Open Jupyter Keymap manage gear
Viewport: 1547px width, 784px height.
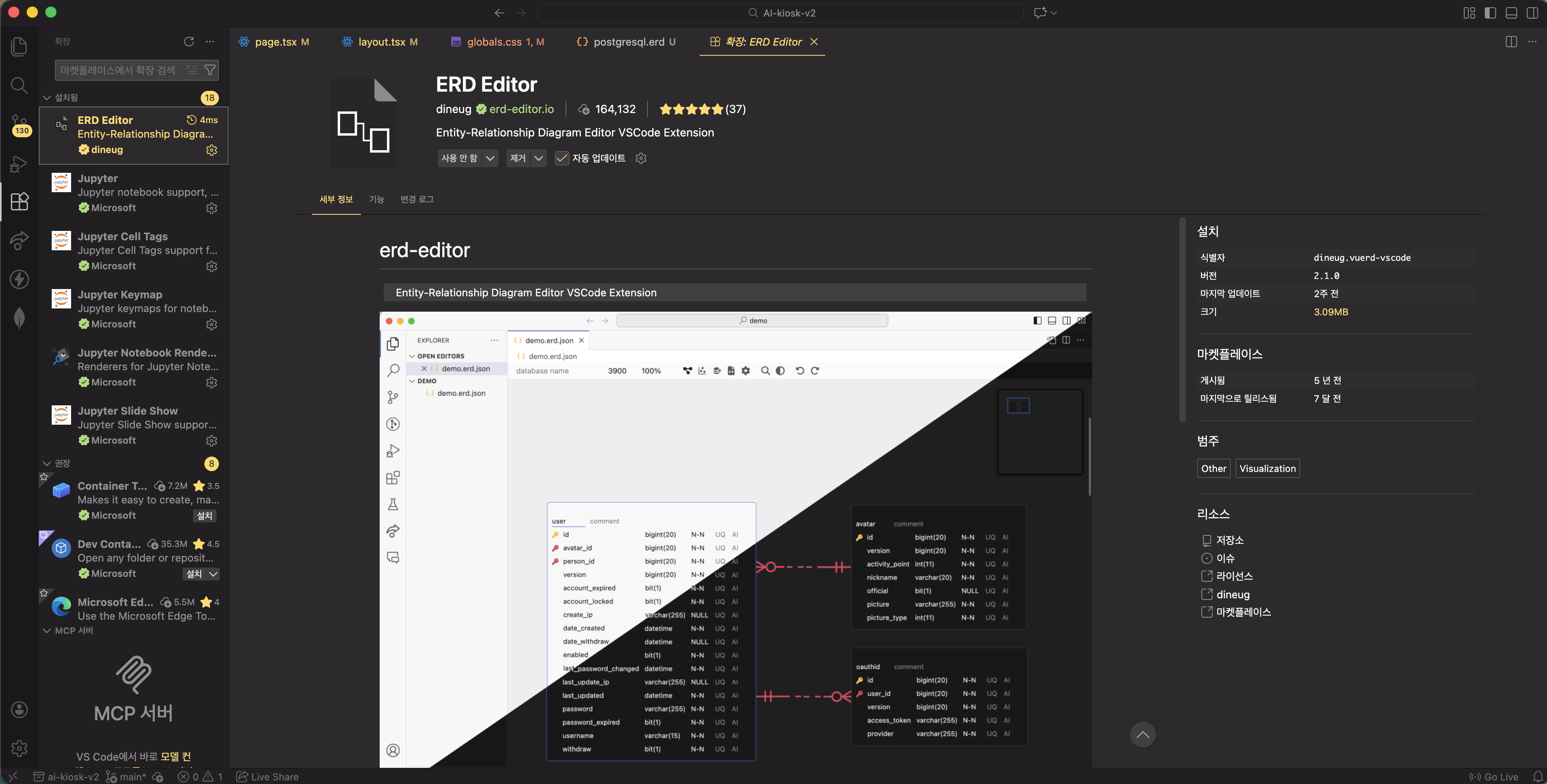click(211, 324)
